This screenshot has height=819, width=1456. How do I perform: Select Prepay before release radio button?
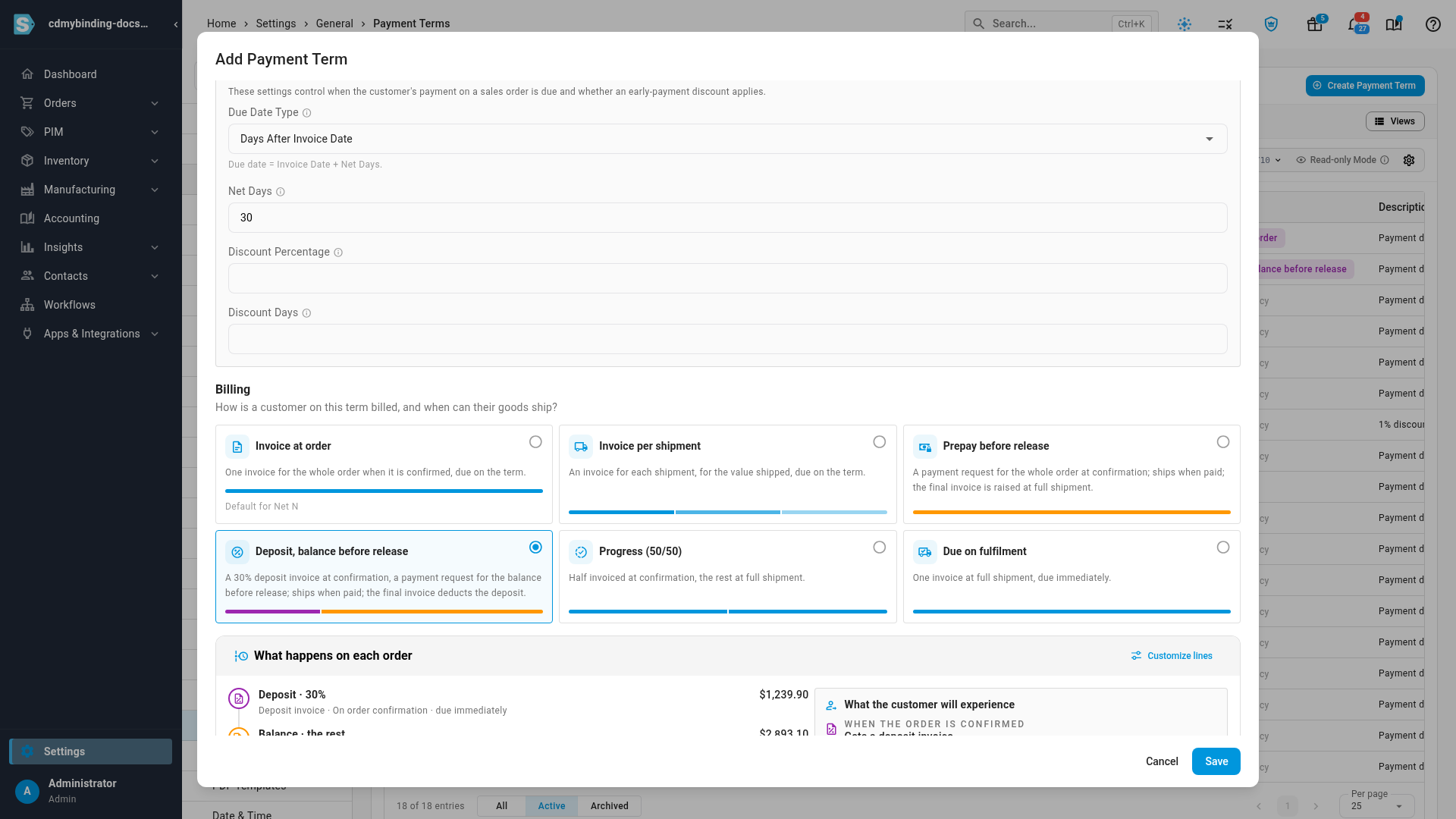click(x=1223, y=442)
